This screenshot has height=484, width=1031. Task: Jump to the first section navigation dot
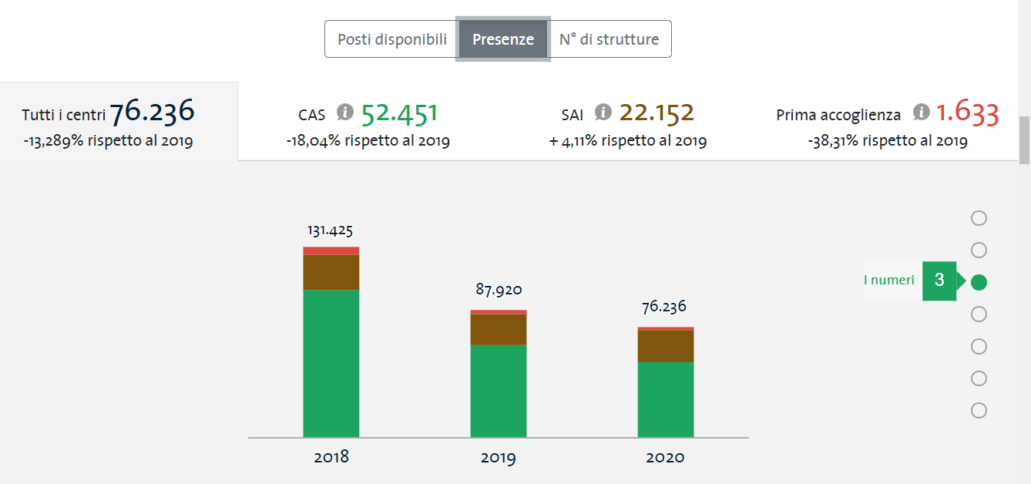[979, 218]
